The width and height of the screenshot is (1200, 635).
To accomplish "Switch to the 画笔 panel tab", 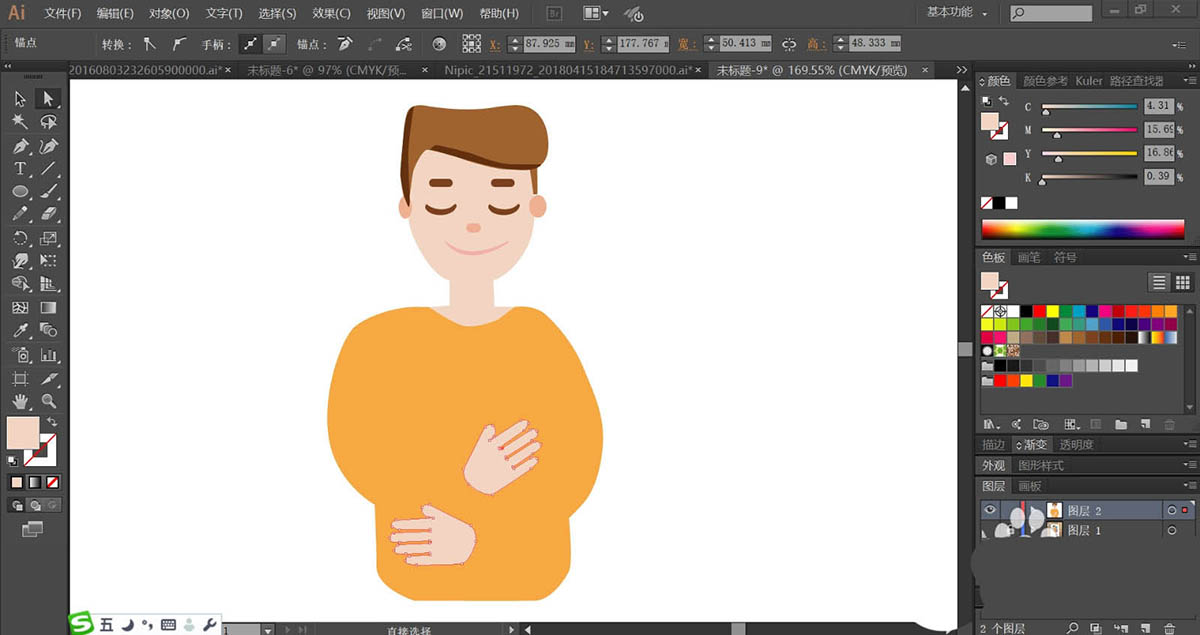I will click(x=1029, y=257).
